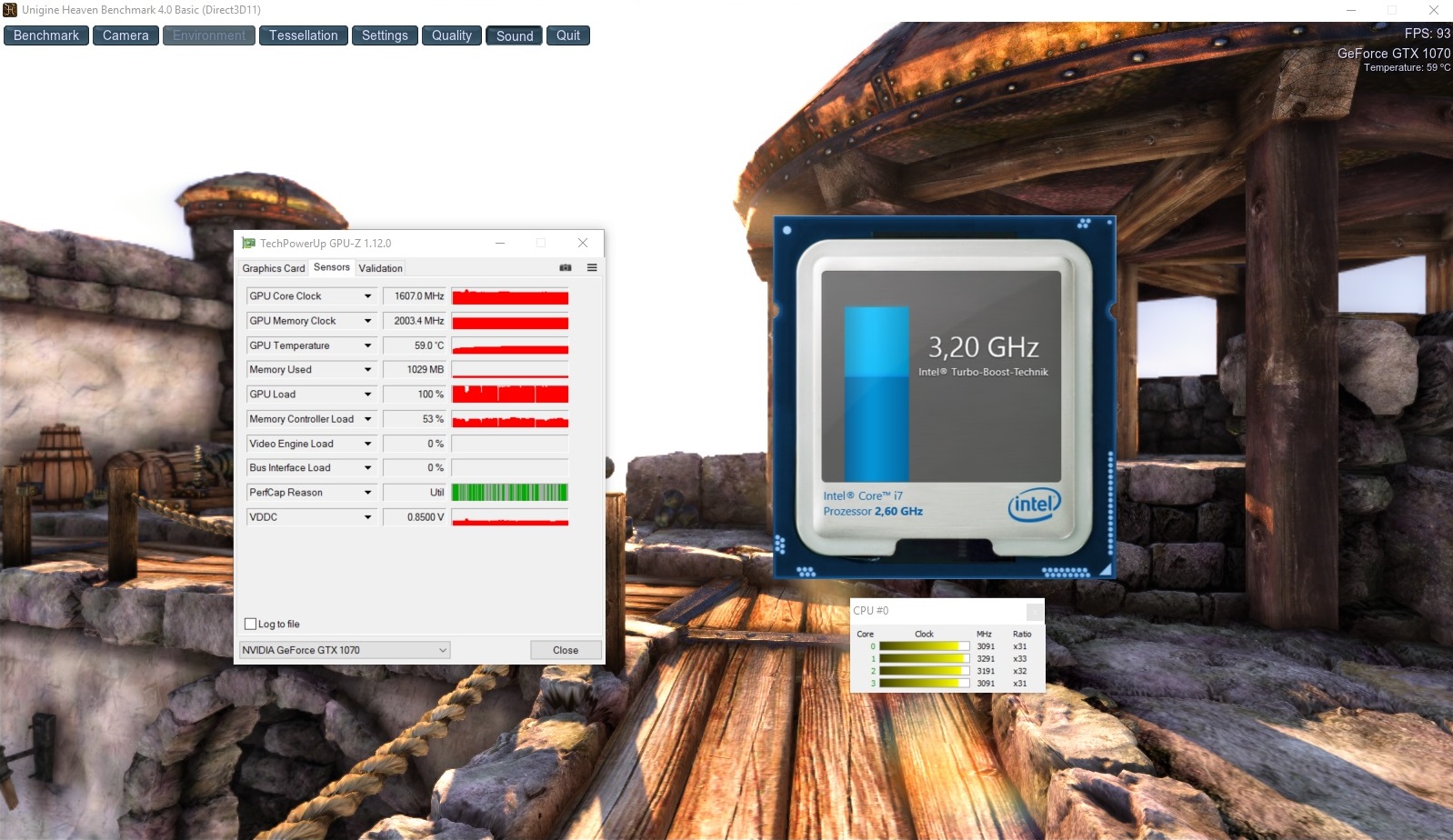Screen dimensions: 1453x840
Task: Click the FPS counter in Heaven
Action: tap(1428, 33)
